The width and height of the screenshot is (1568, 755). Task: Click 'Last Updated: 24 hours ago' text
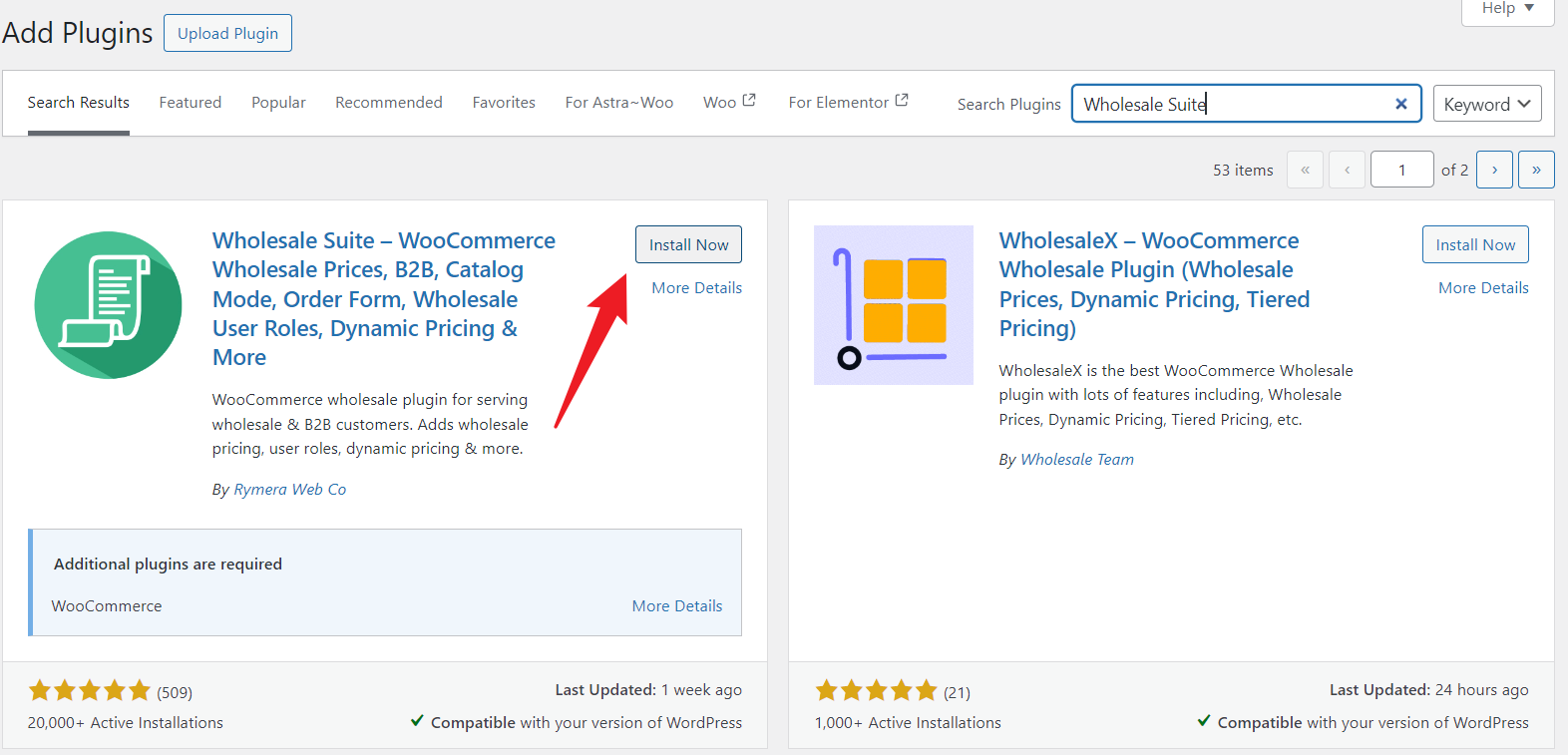(x=1428, y=689)
